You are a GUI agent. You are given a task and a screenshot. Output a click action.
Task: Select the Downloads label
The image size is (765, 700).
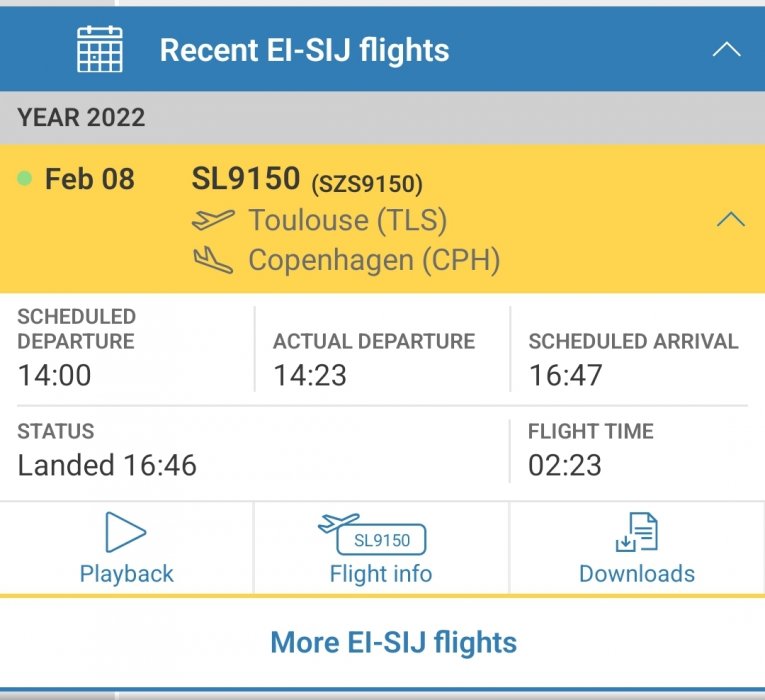coord(637,574)
